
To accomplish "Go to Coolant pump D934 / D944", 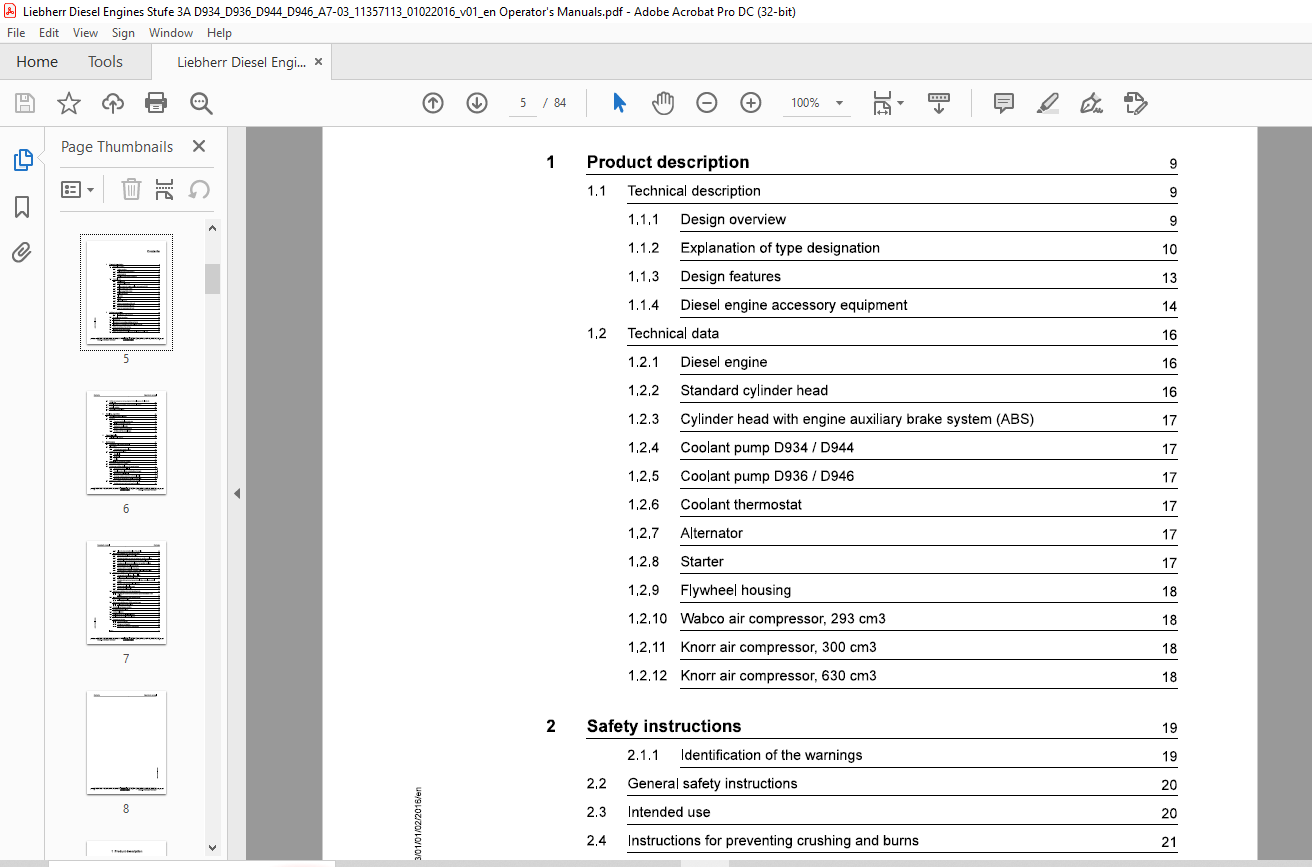I will point(767,447).
